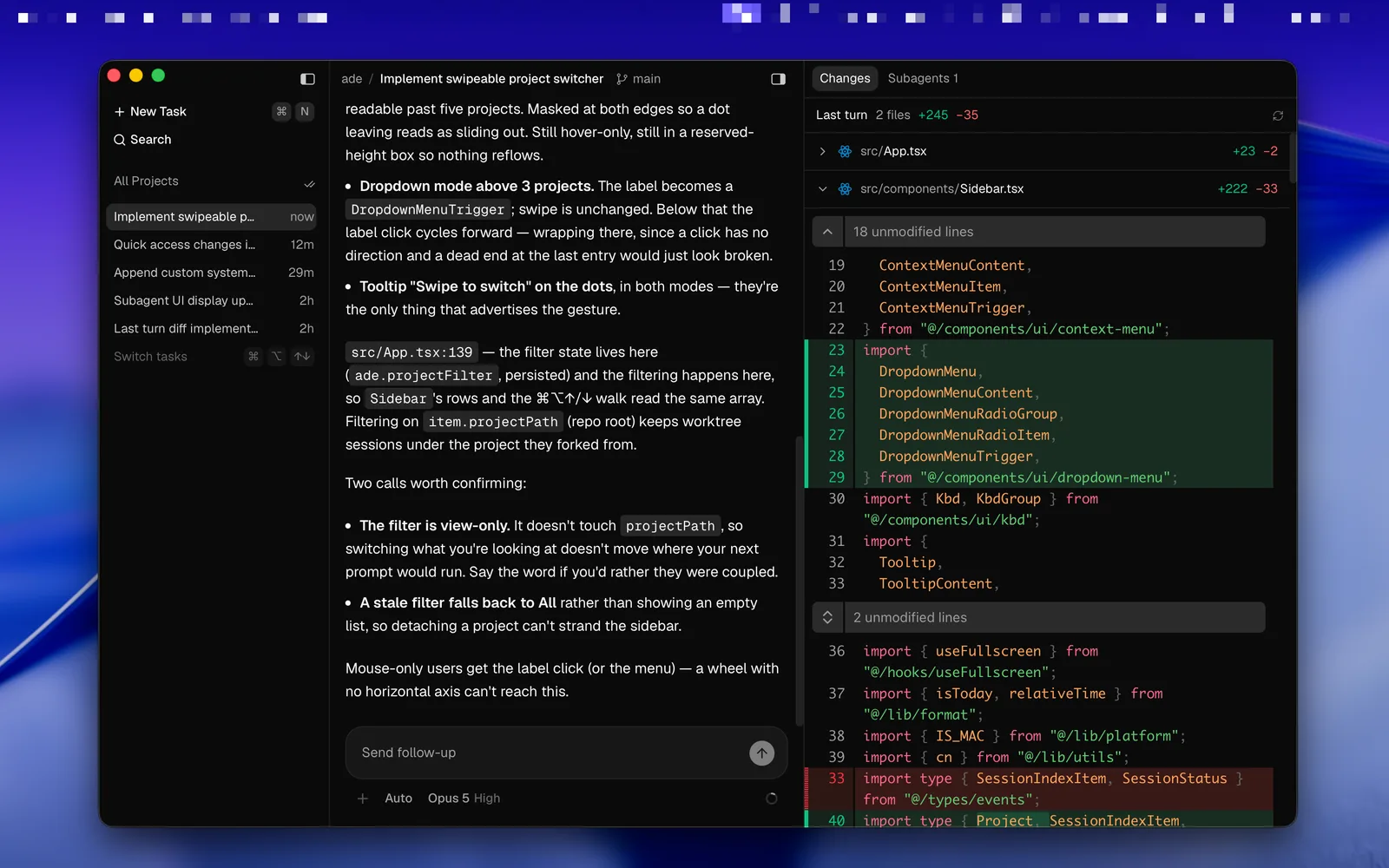The width and height of the screenshot is (1389, 868).
Task: Click the Send follow-up input field
Action: (x=547, y=753)
